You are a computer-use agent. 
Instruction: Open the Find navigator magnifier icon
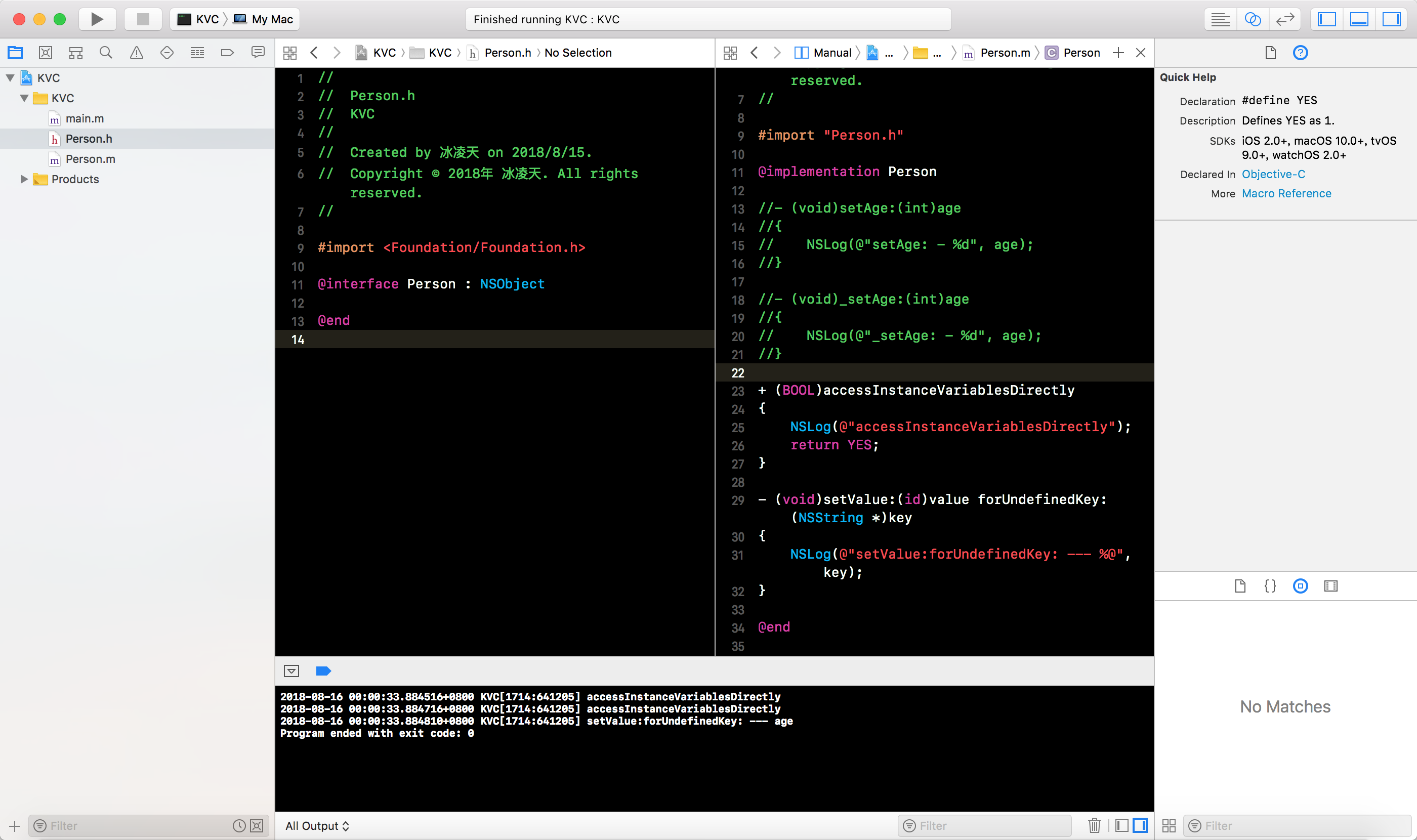click(x=106, y=53)
